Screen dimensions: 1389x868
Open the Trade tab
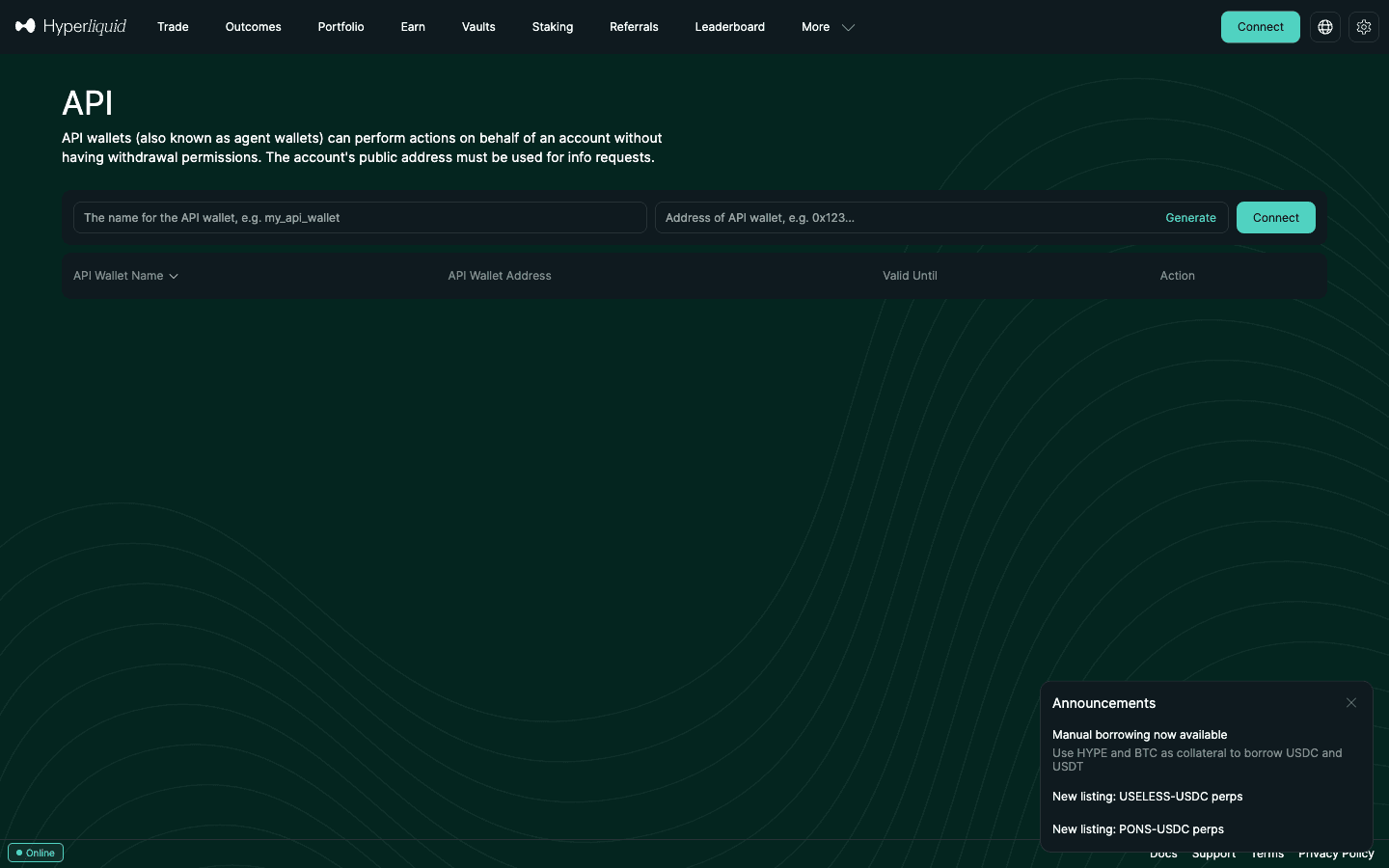173,27
